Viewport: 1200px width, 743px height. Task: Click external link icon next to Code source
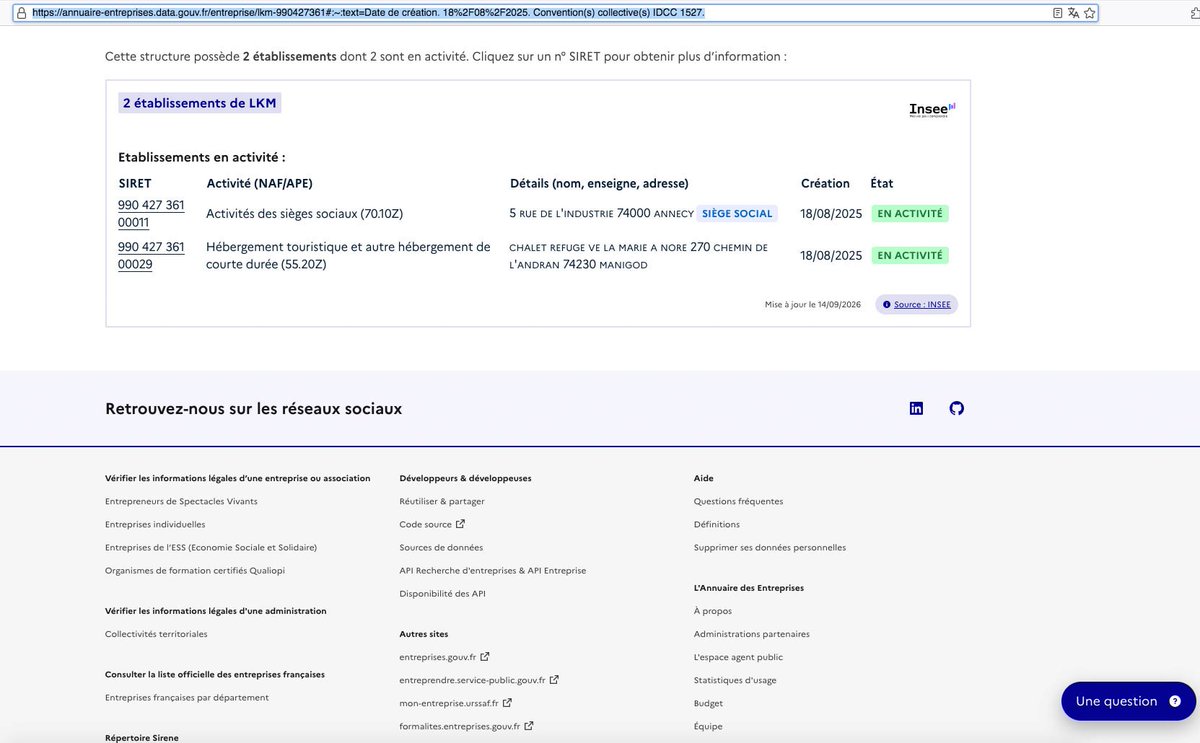[x=460, y=524]
